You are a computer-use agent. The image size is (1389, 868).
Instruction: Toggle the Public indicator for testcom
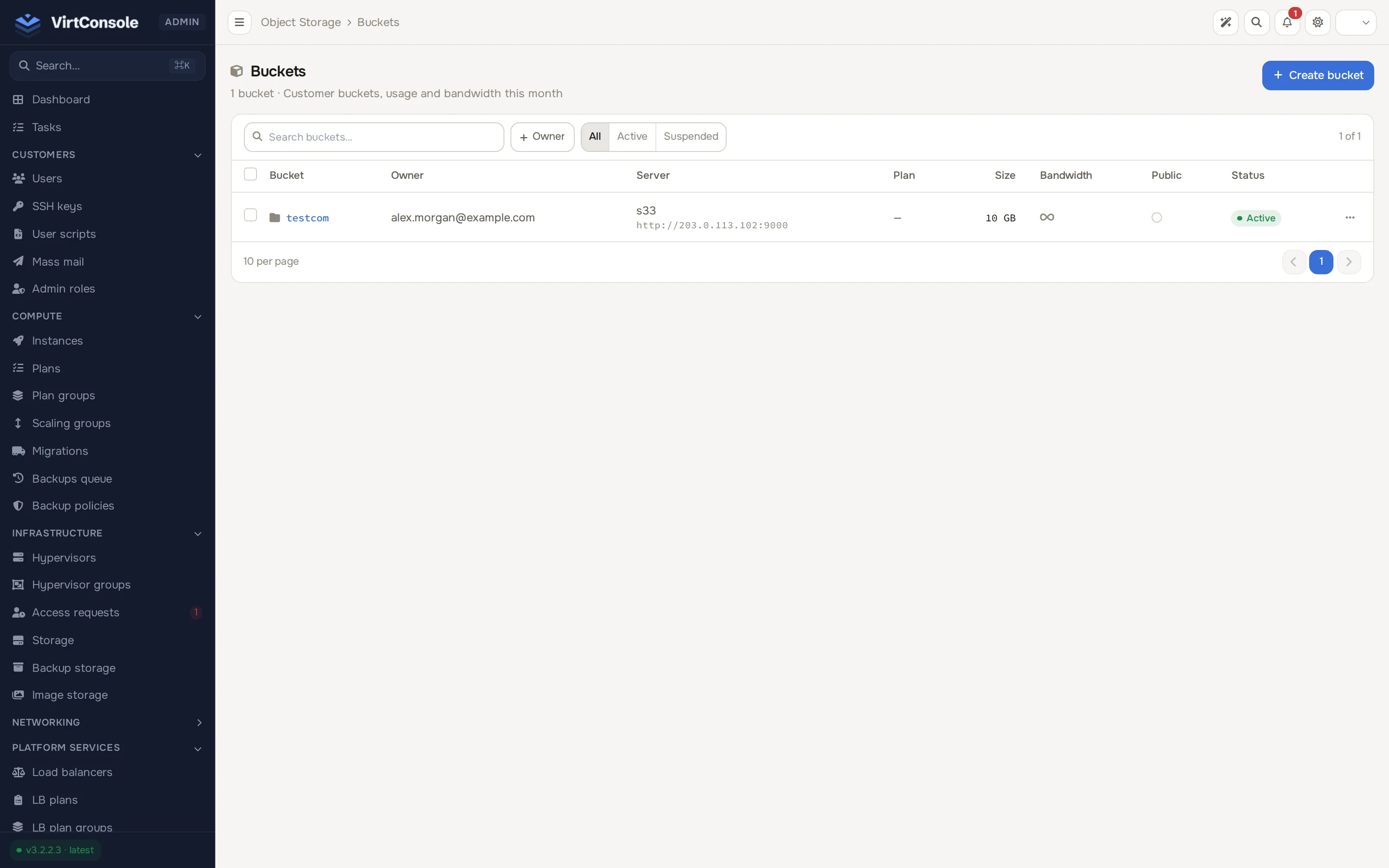(x=1156, y=217)
